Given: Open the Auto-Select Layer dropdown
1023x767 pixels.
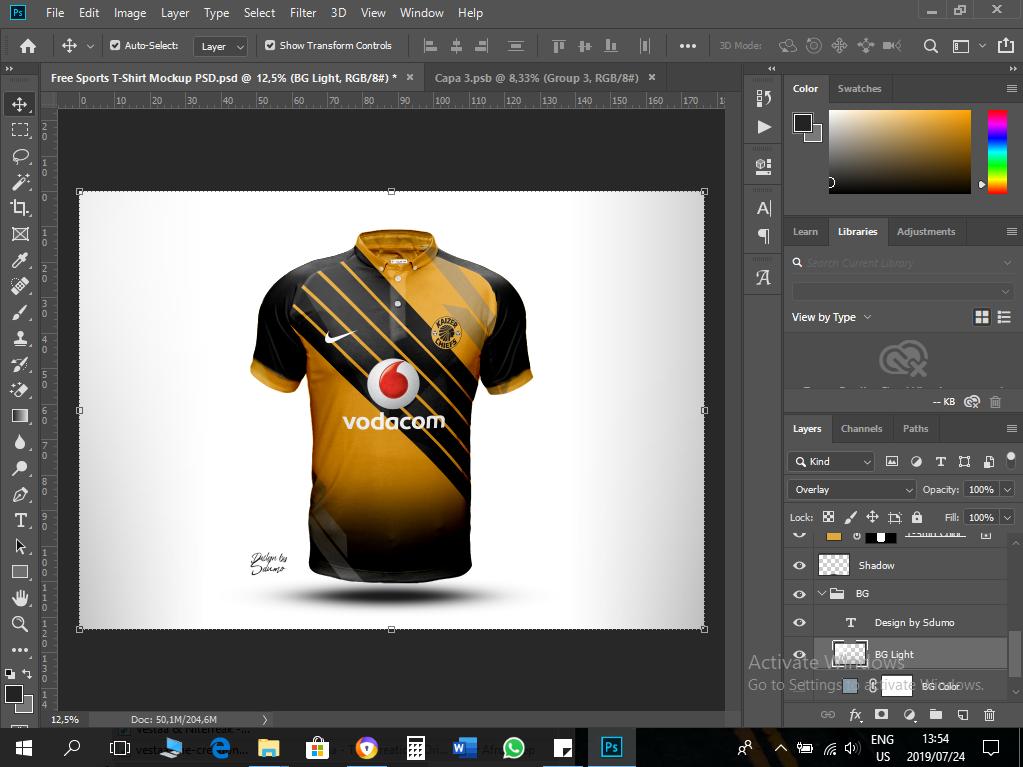Looking at the screenshot, I should pyautogui.click(x=221, y=46).
